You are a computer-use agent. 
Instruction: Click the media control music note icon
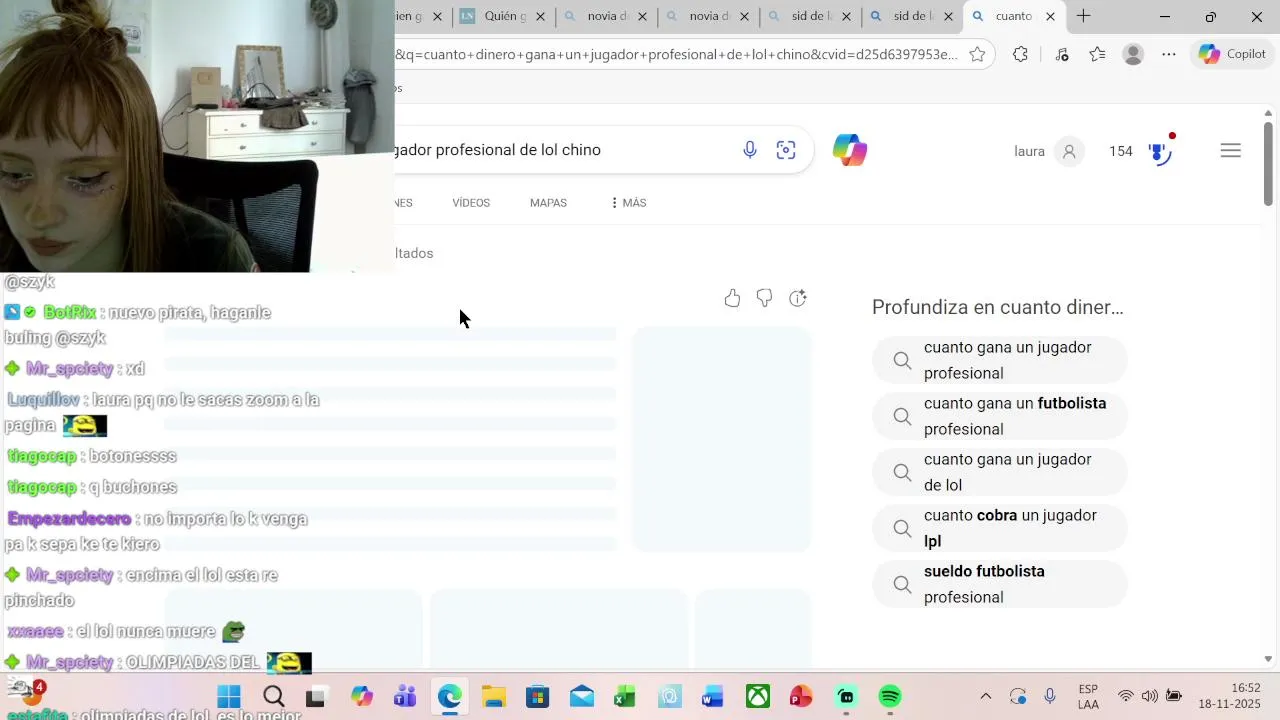click(1062, 55)
